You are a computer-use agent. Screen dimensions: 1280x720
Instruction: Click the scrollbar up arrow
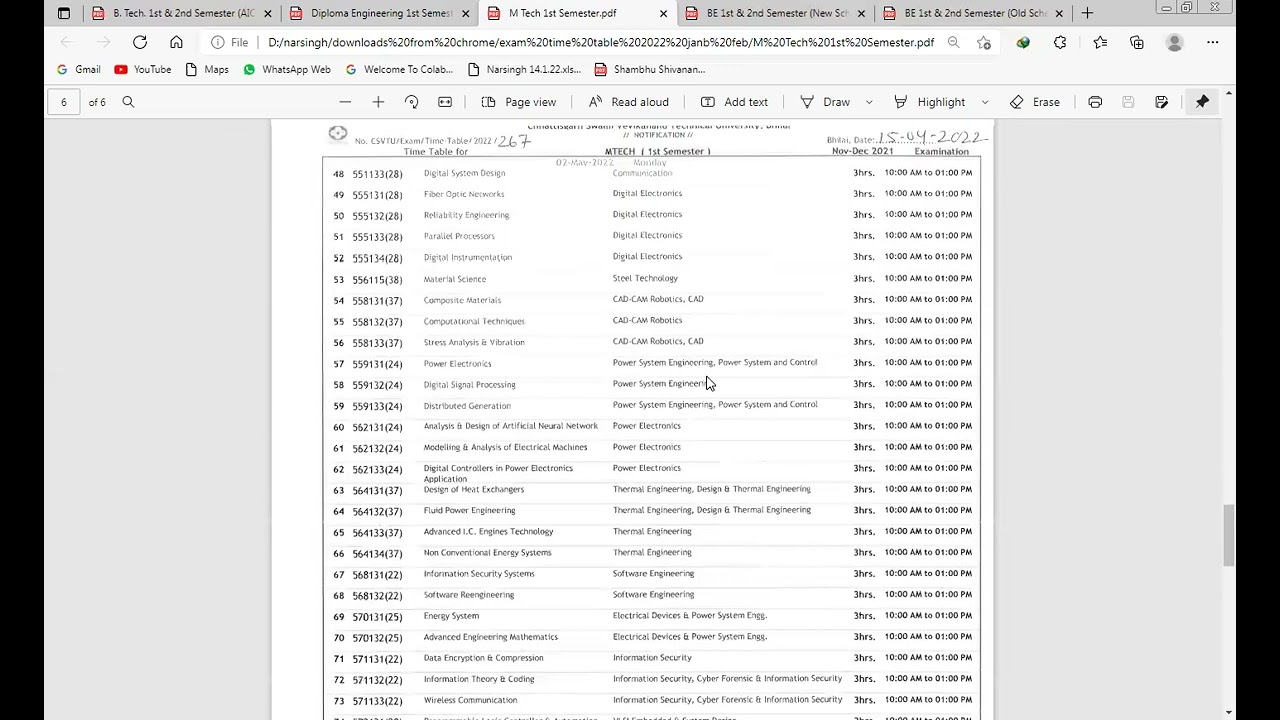coord(1228,94)
